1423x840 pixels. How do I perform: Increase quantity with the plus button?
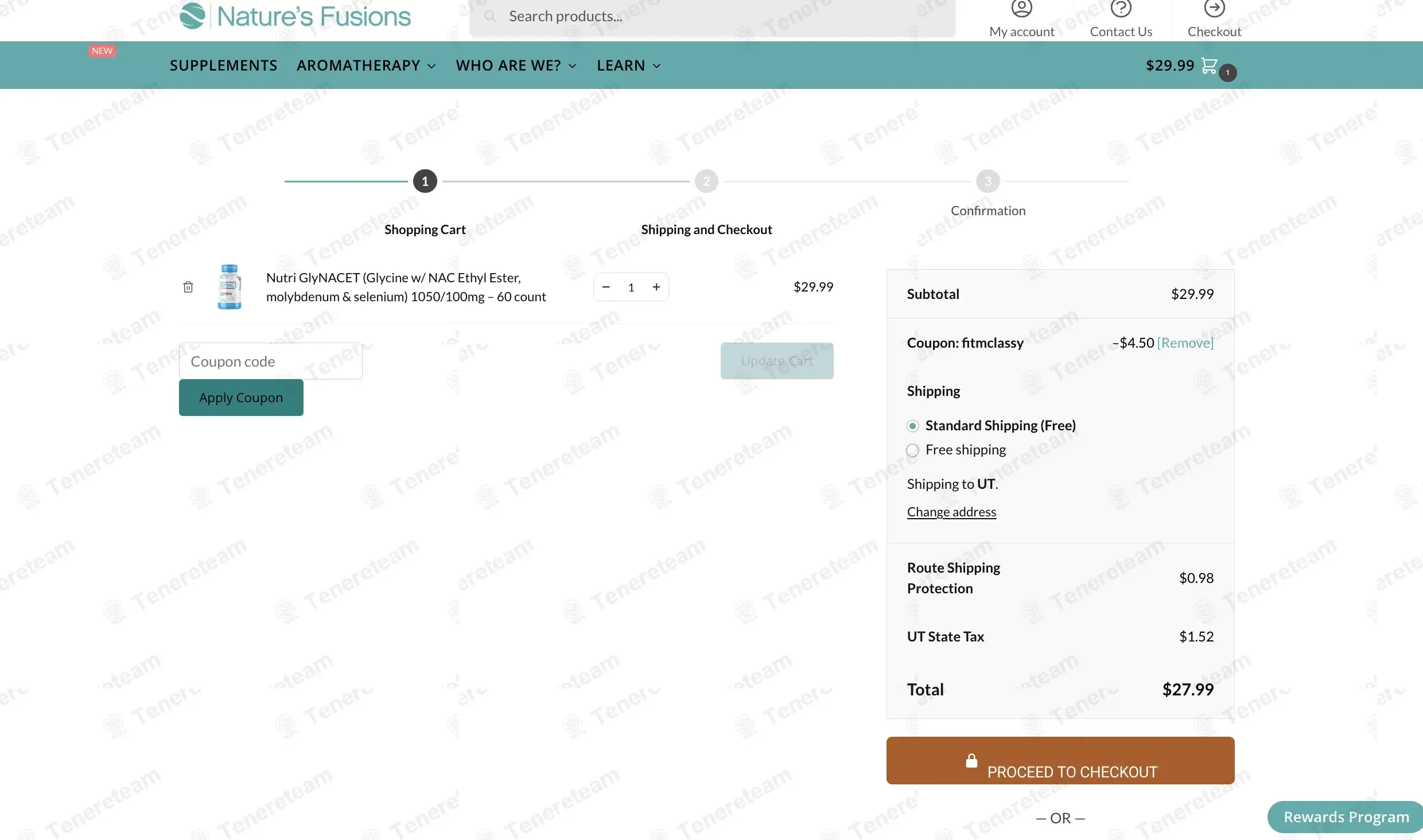[x=656, y=287]
